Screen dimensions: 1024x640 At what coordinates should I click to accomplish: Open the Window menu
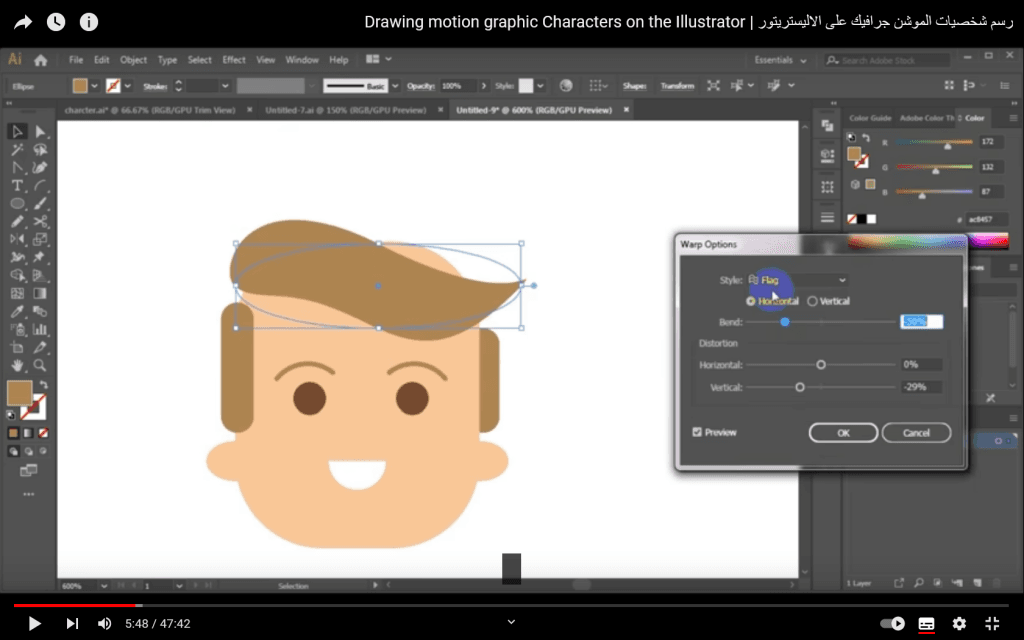(x=302, y=59)
